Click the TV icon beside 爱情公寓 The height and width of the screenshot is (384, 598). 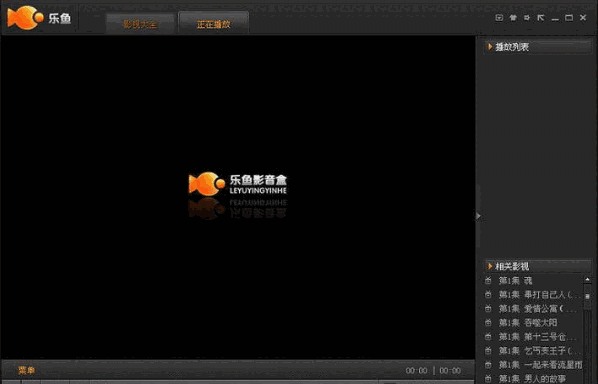pyautogui.click(x=488, y=308)
